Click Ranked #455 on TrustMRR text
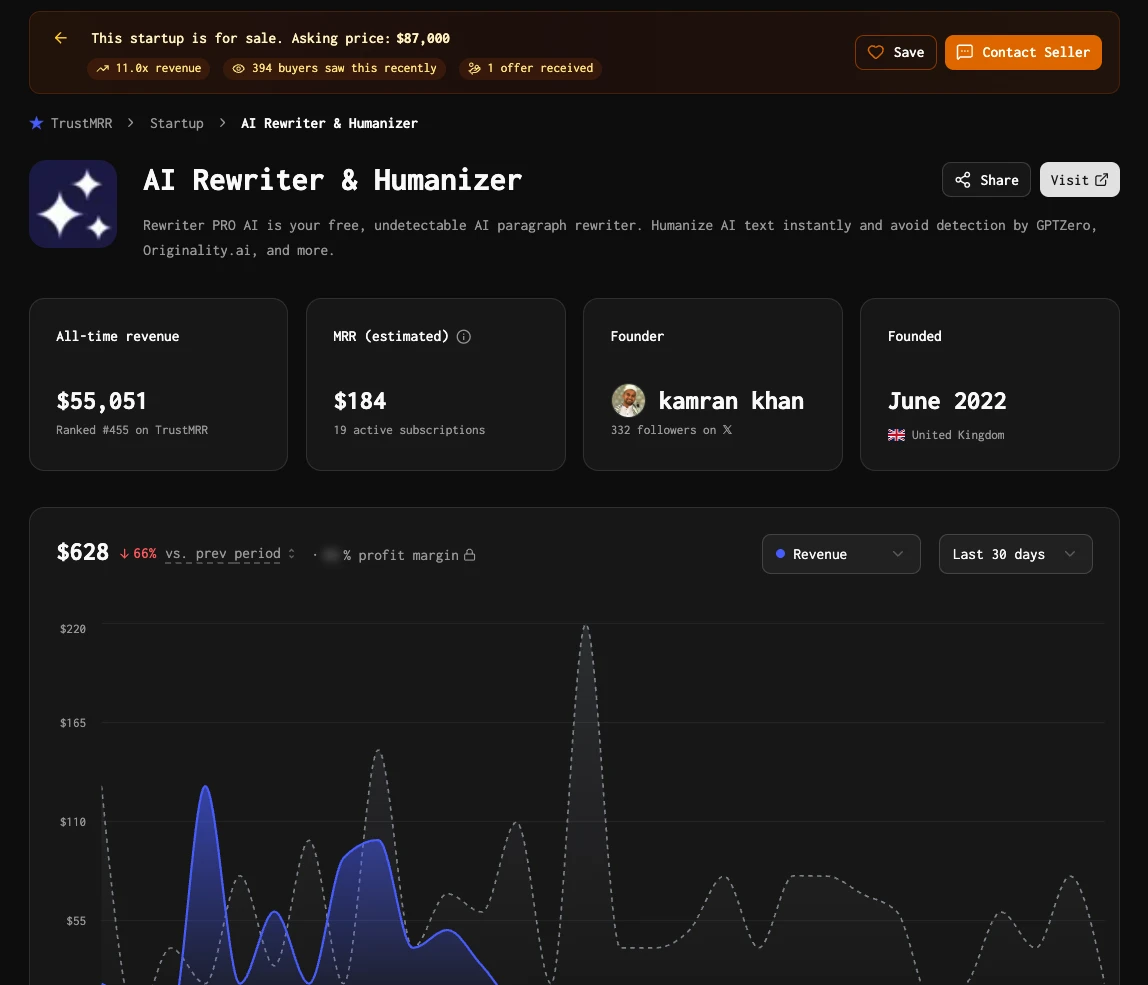 pyautogui.click(x=132, y=430)
